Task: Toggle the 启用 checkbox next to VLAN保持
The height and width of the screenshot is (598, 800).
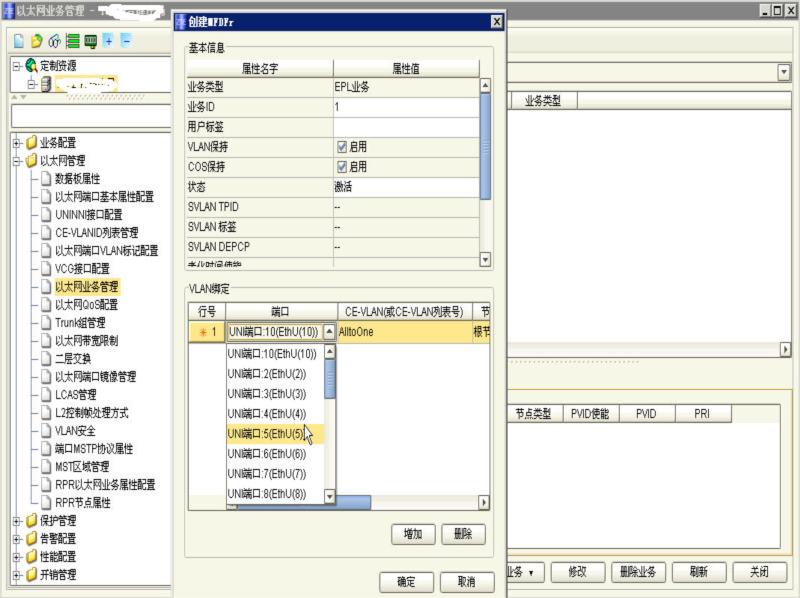Action: 342,147
